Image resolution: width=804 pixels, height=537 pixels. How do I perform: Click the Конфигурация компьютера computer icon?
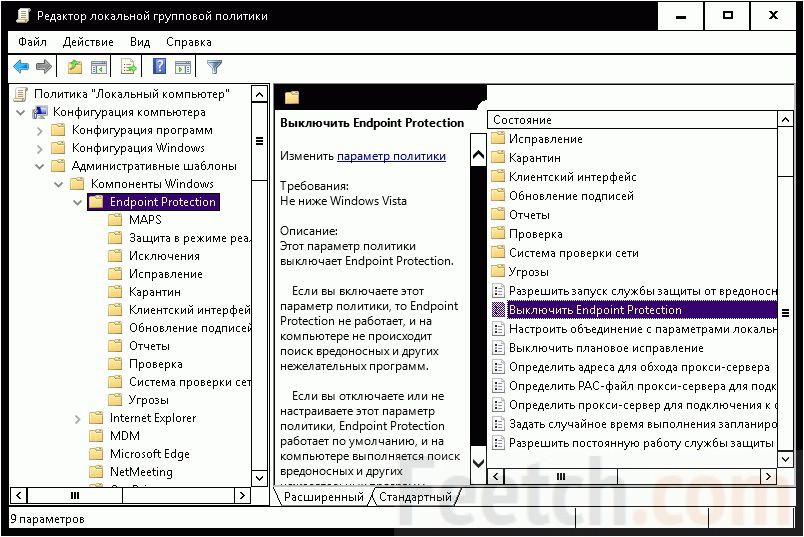pyautogui.click(x=40, y=112)
